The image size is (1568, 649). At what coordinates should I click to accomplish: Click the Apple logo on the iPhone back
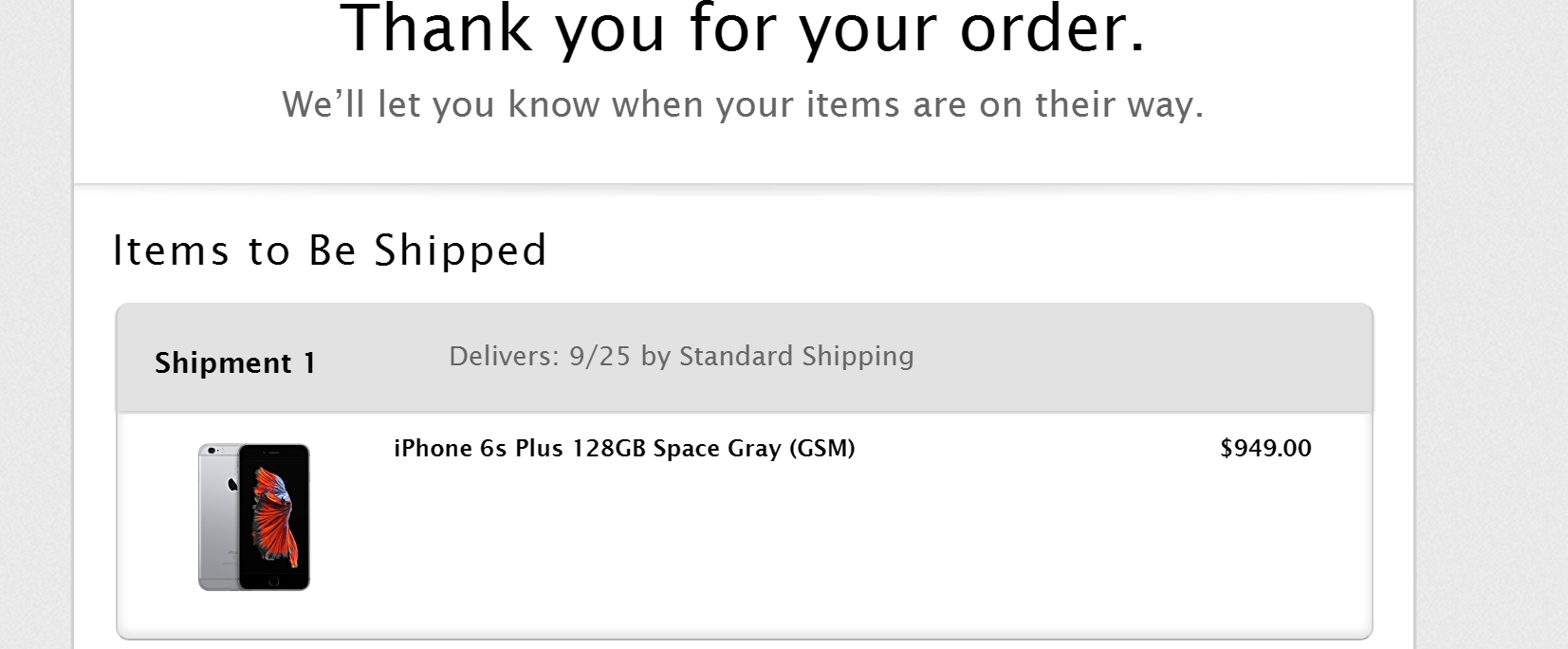(x=231, y=485)
